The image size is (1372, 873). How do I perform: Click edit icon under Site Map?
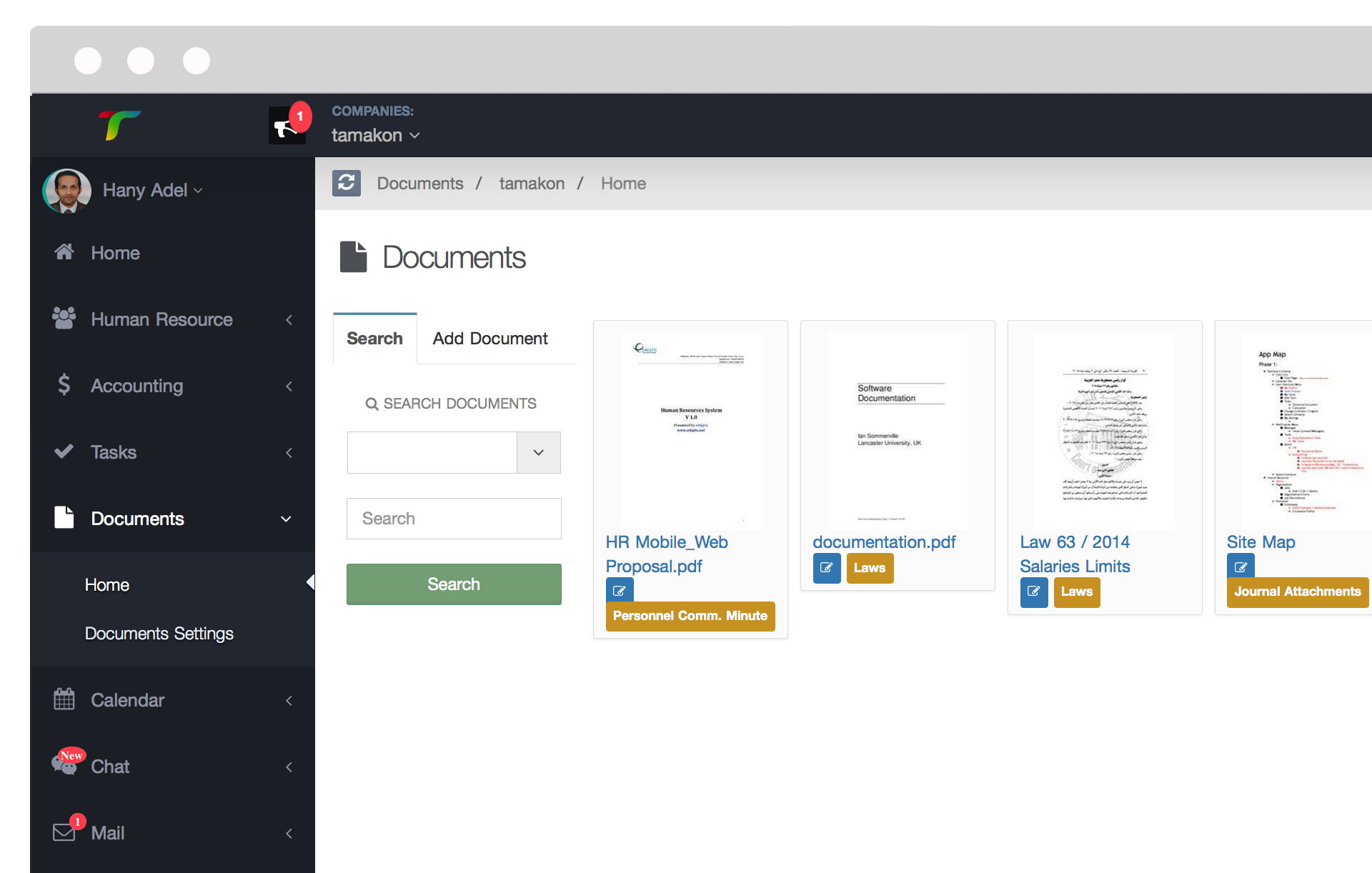(x=1241, y=567)
